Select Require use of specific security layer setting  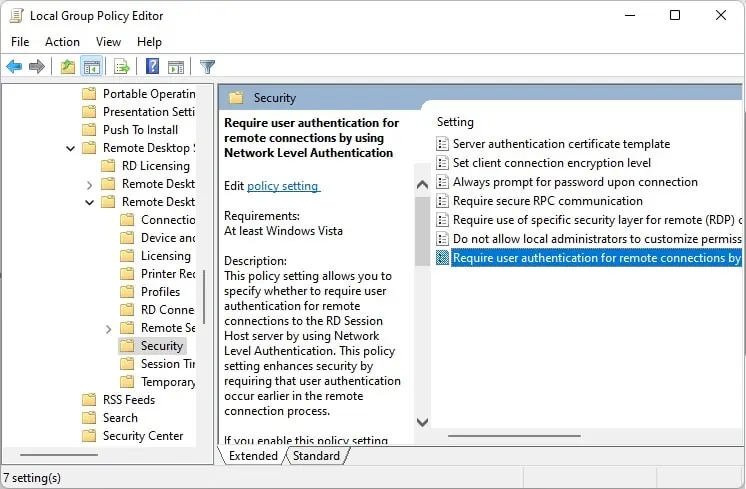point(597,220)
